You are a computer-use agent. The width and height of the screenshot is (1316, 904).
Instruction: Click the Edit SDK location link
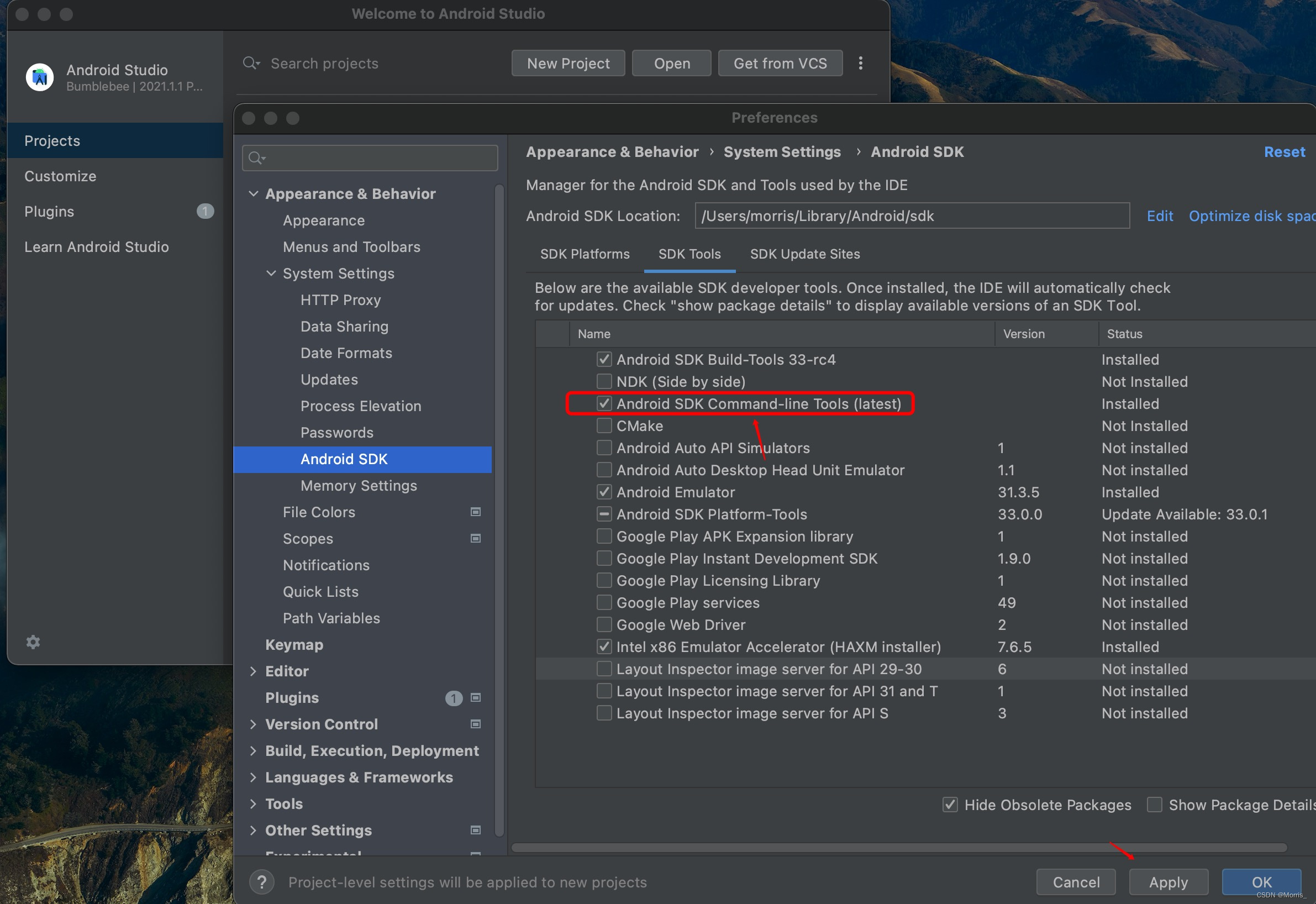tap(1160, 216)
